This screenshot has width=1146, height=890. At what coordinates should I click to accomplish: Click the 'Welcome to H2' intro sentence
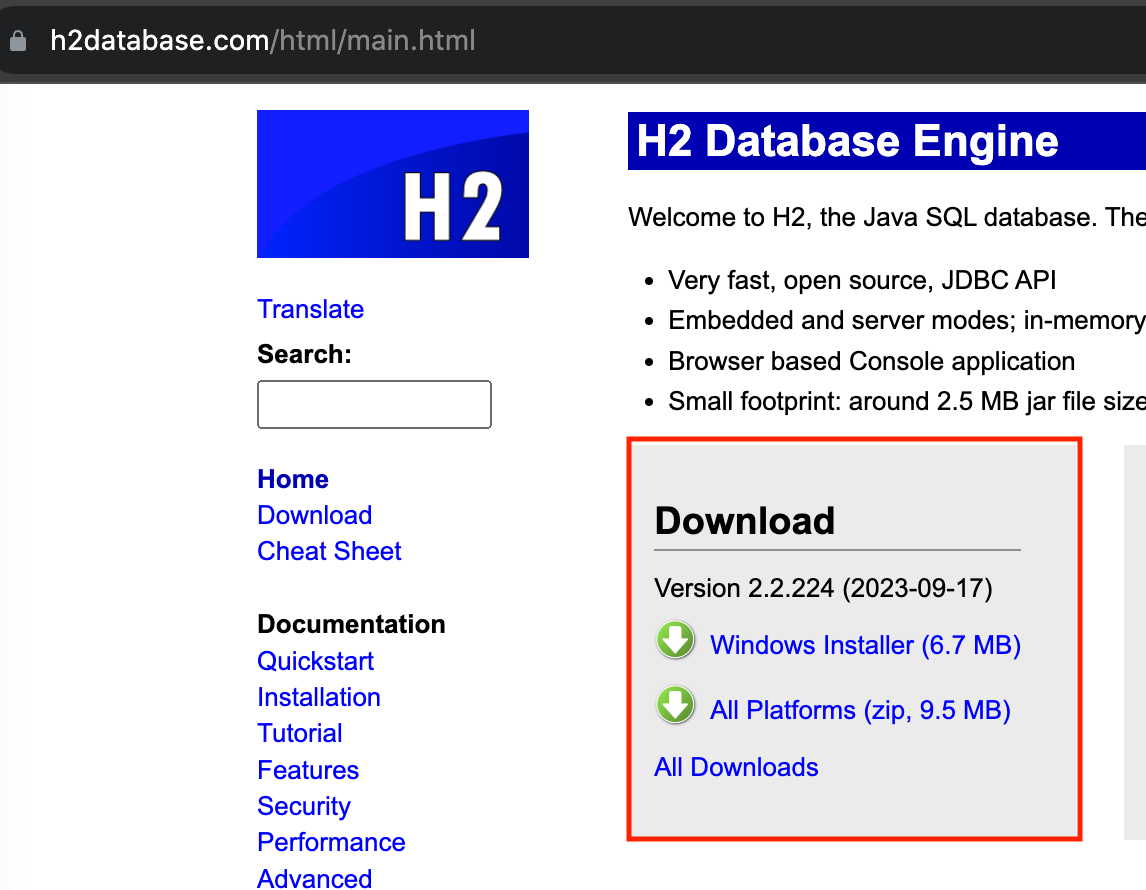pos(887,217)
